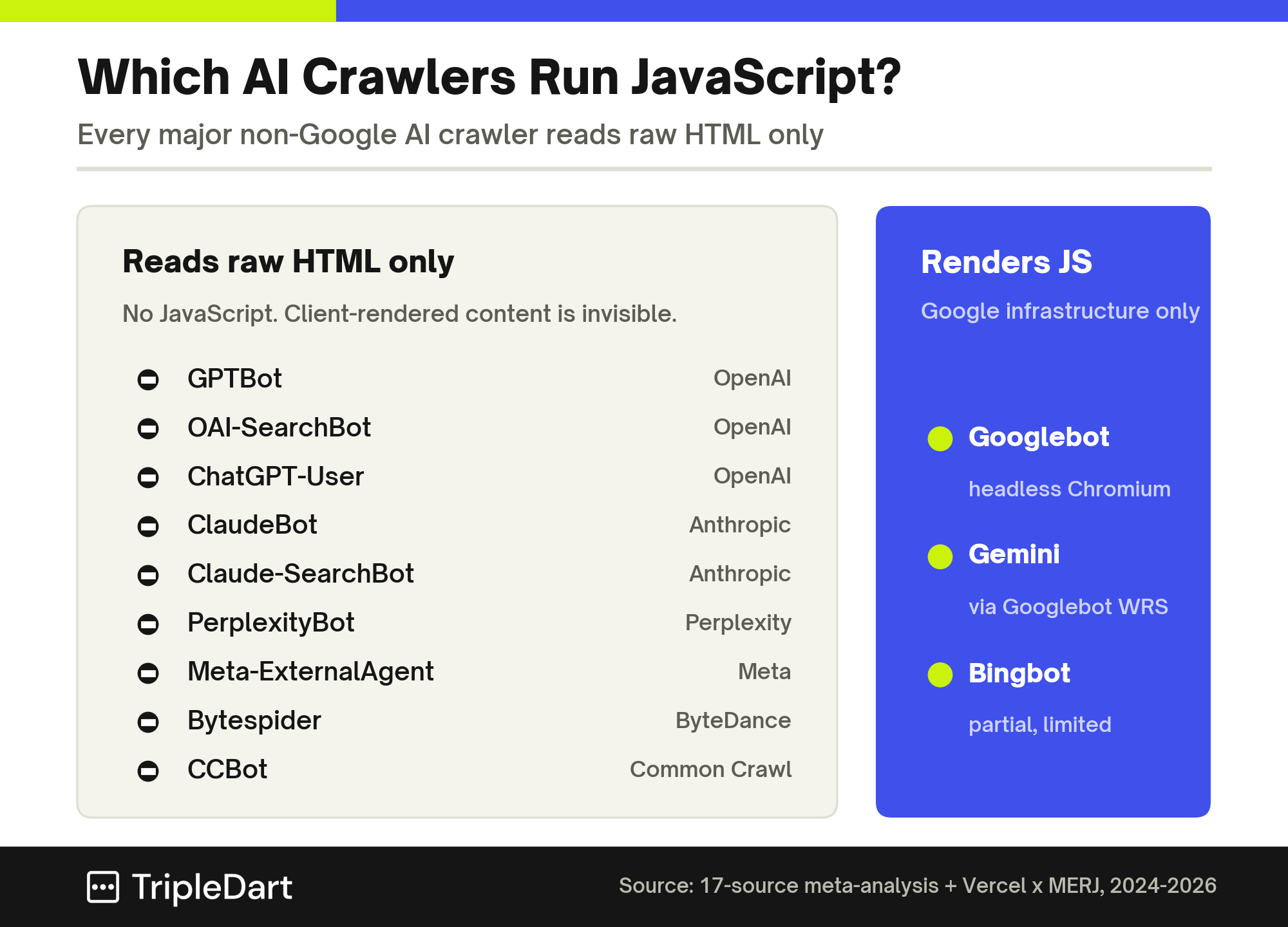The height and width of the screenshot is (927, 1288).
Task: Click the Meta label in the Meta-ExternalAgent row
Action: tap(764, 672)
